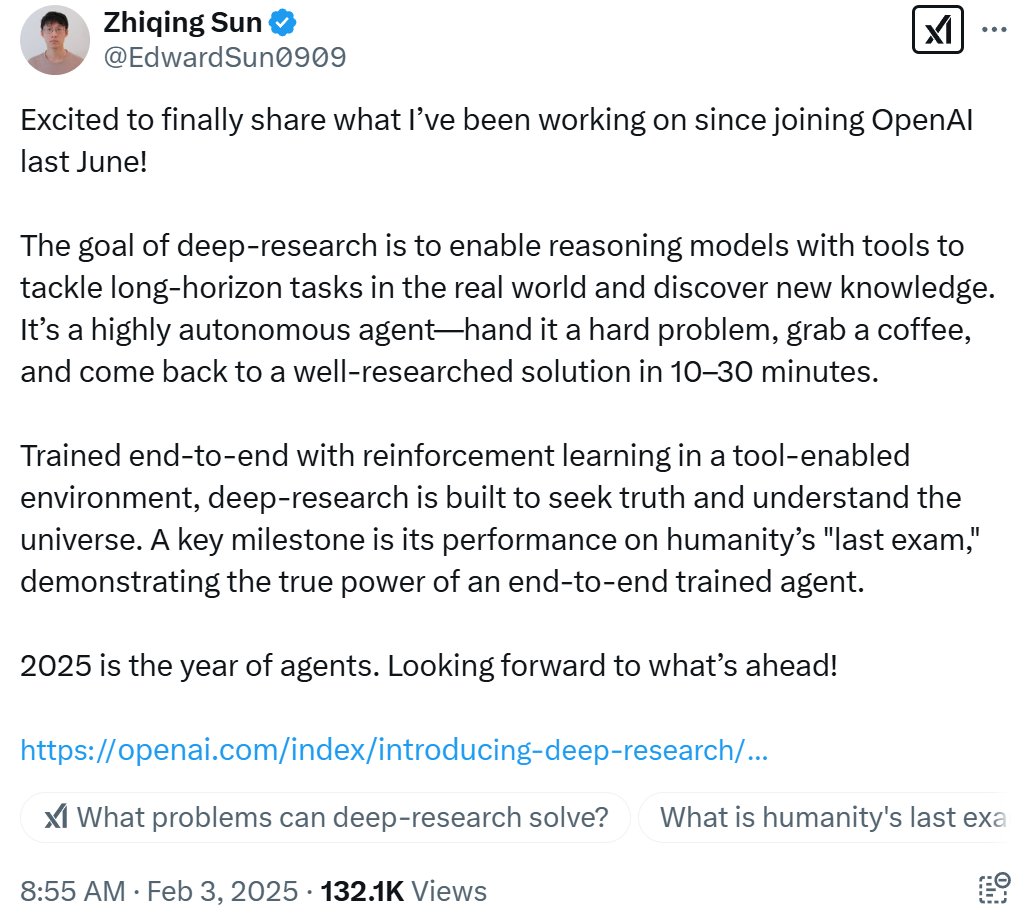Open the three-dot More options menu
The image size is (1027, 922).
[x=994, y=30]
